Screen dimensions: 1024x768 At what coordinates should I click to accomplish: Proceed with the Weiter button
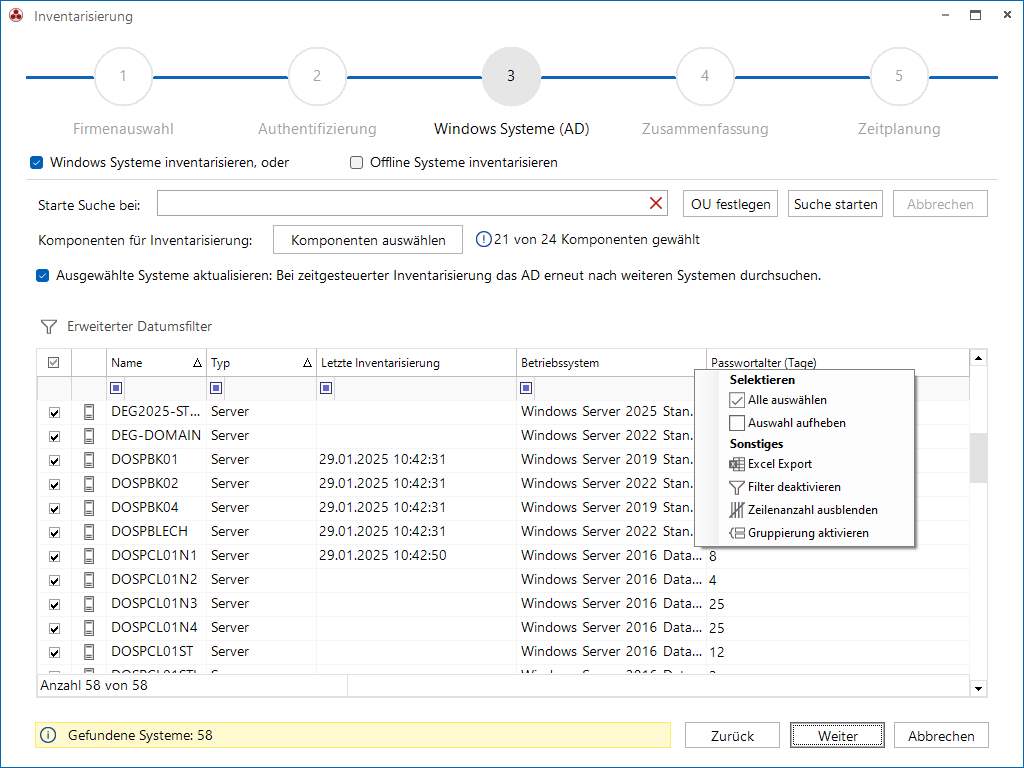(x=837, y=735)
